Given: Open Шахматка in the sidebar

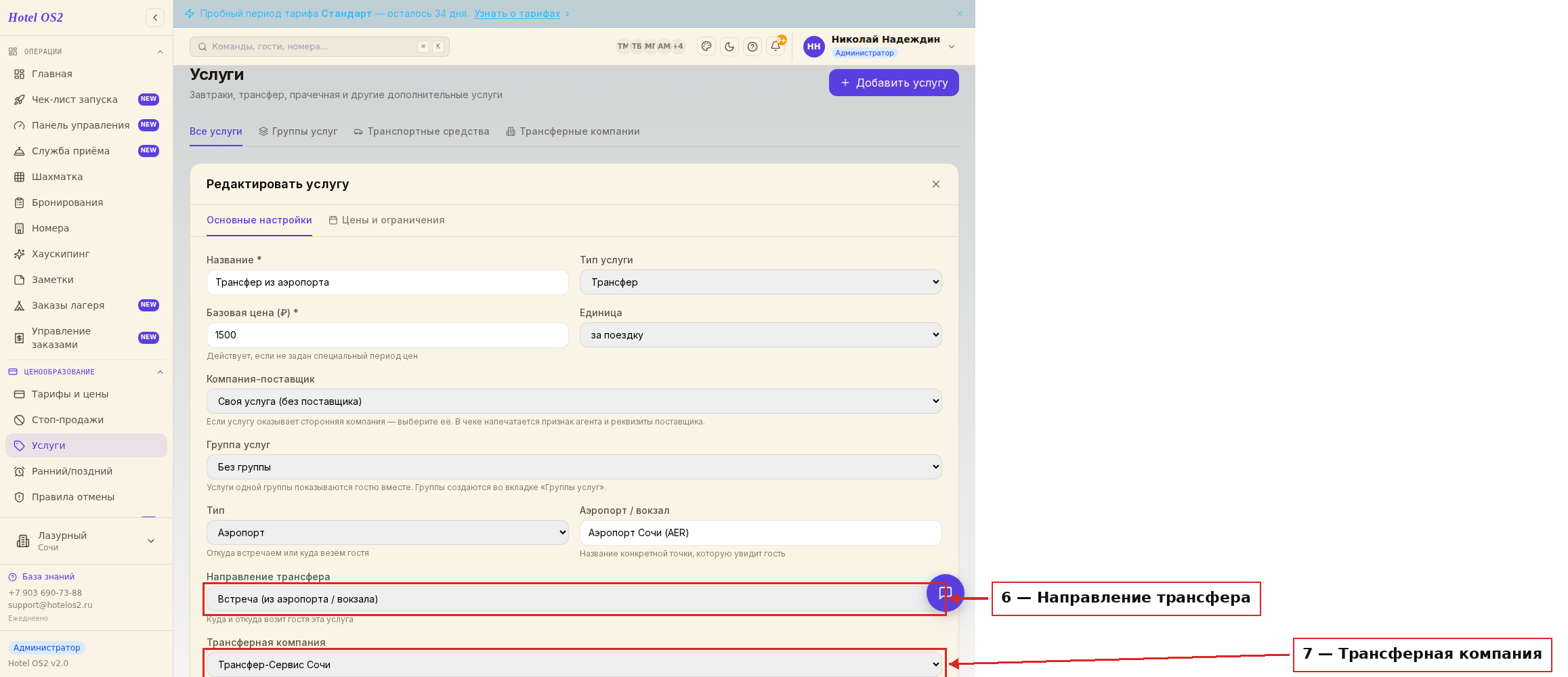Looking at the screenshot, I should click(x=86, y=177).
